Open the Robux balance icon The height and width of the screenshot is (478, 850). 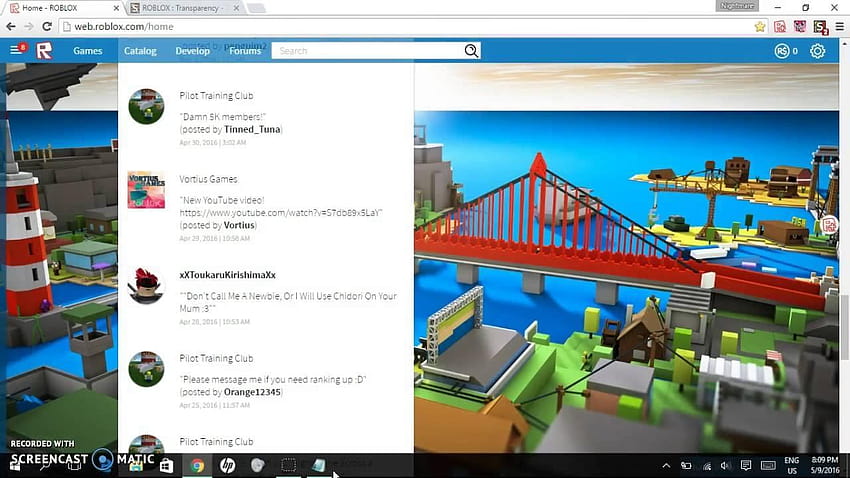point(781,51)
